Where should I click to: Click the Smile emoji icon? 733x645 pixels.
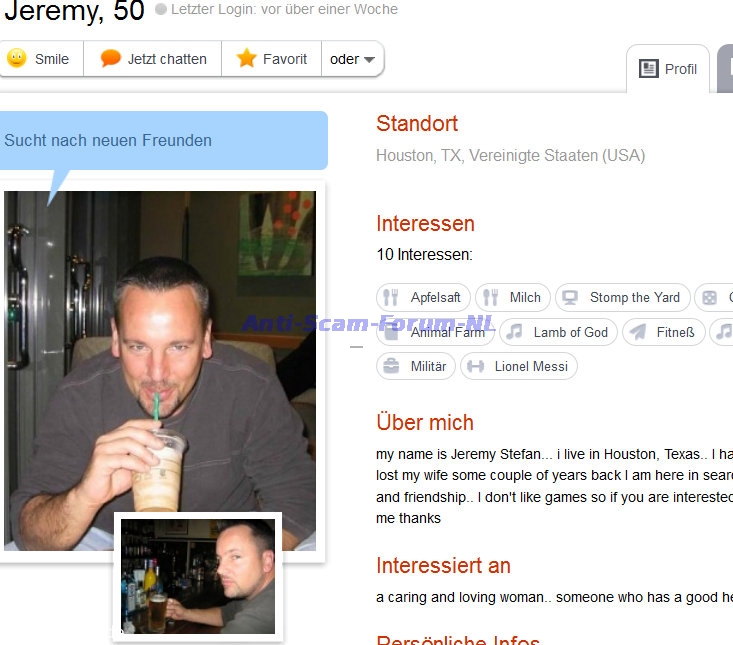point(17,58)
